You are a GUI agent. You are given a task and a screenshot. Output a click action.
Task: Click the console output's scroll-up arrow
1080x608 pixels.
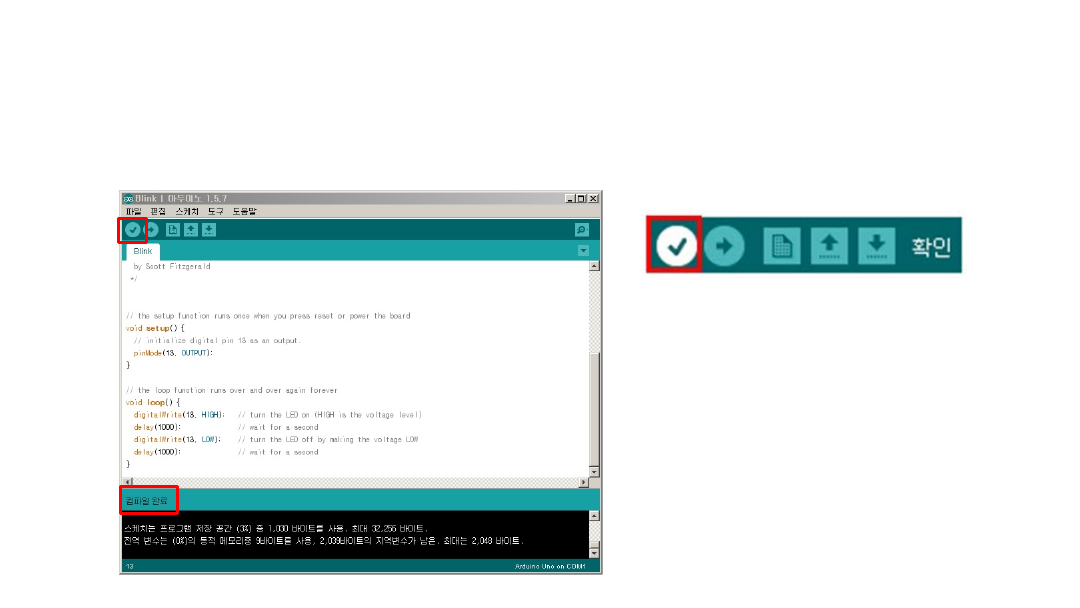(x=594, y=516)
